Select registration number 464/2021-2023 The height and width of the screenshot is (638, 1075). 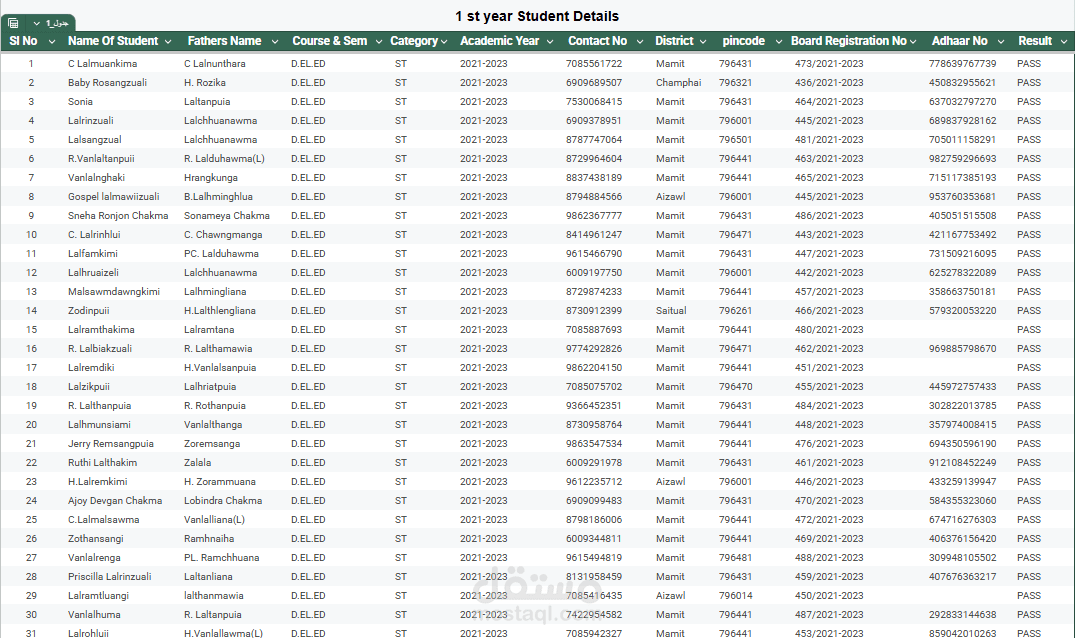click(829, 101)
